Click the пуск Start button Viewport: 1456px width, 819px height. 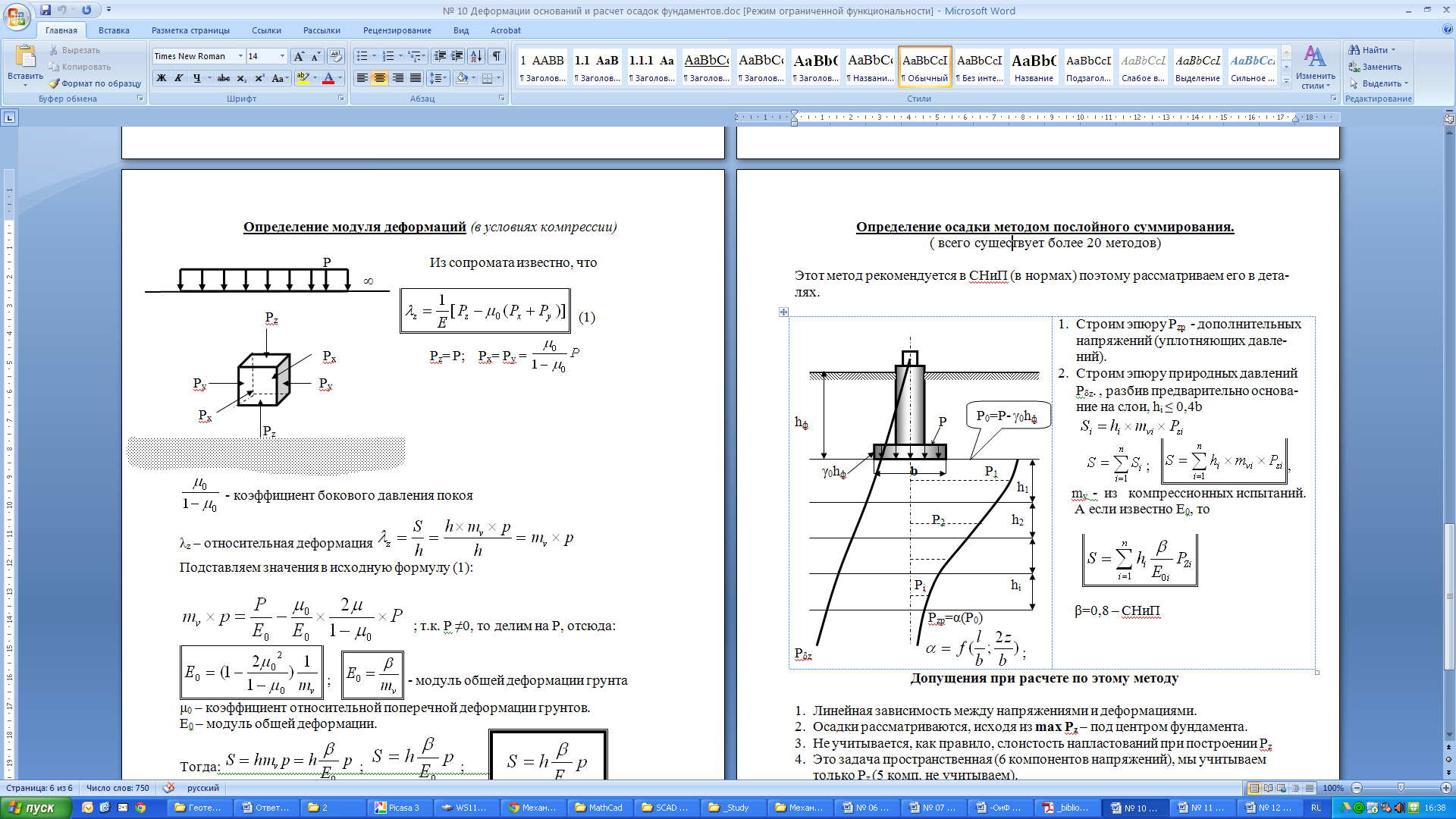35,808
